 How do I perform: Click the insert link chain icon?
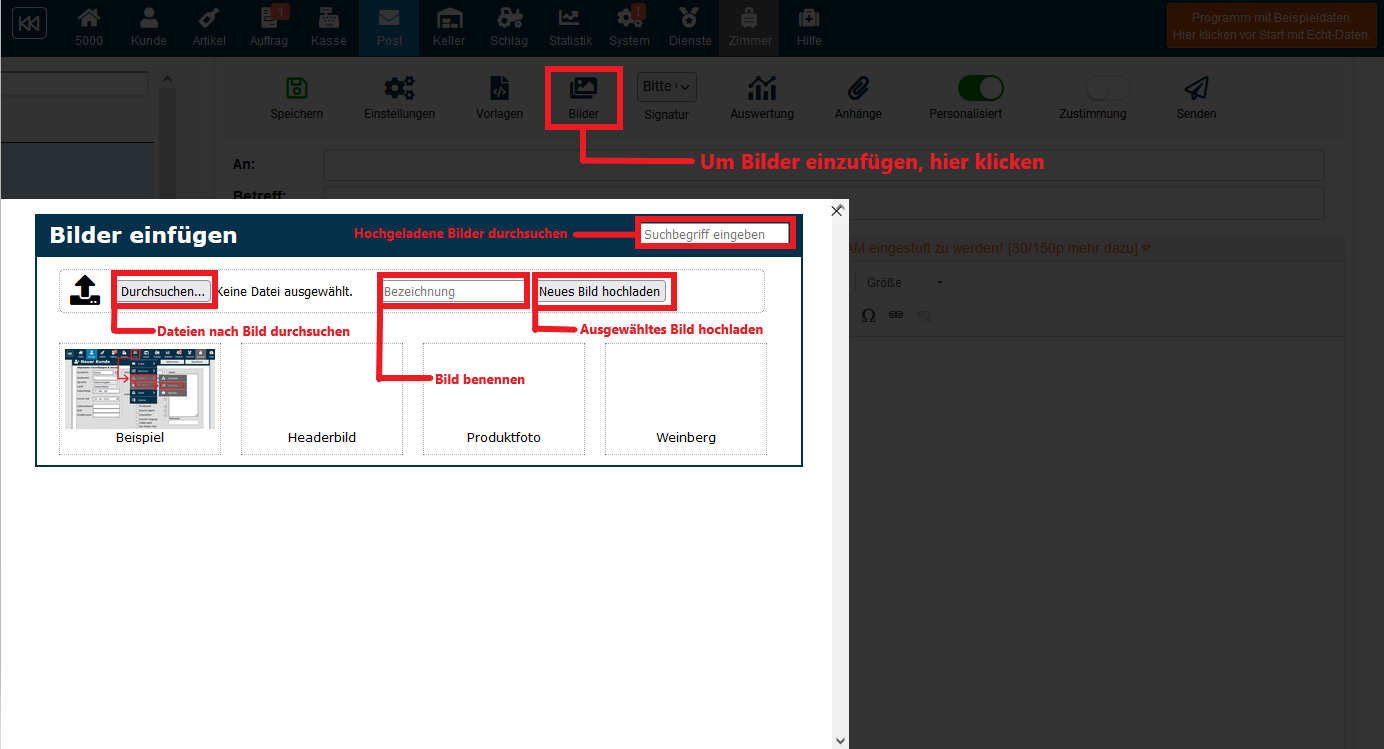(x=896, y=315)
